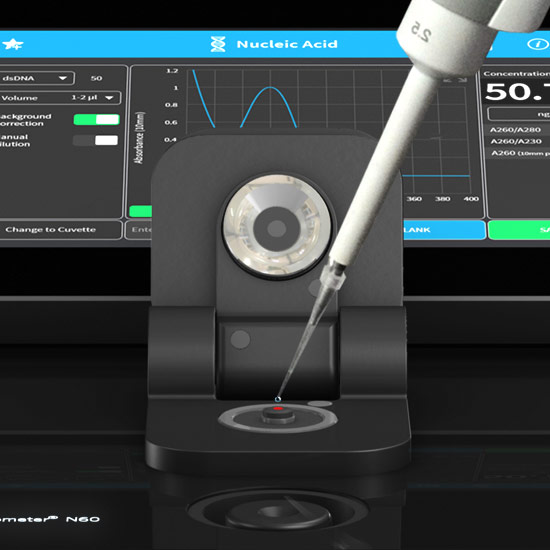550x550 pixels.
Task: Tap the blue BLANK button
Action: pos(444,230)
